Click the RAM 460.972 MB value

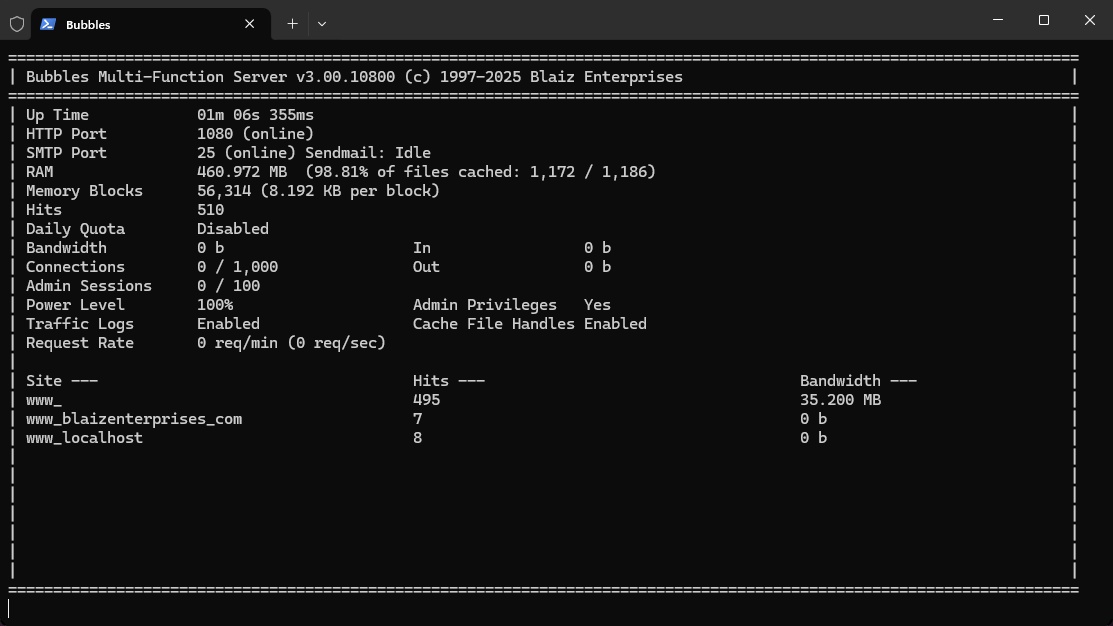(242, 172)
